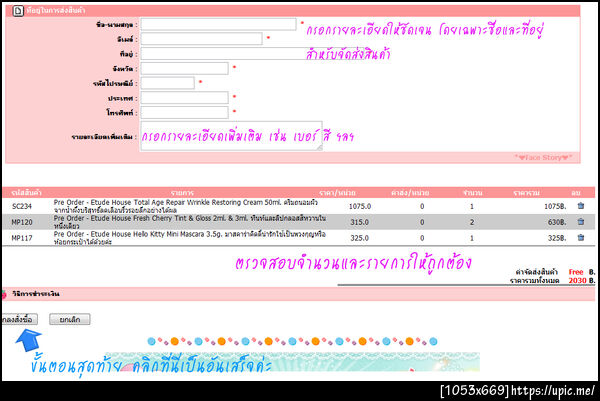Focus the name-surname input field
This screenshot has height=401, width=600.
(x=218, y=24)
